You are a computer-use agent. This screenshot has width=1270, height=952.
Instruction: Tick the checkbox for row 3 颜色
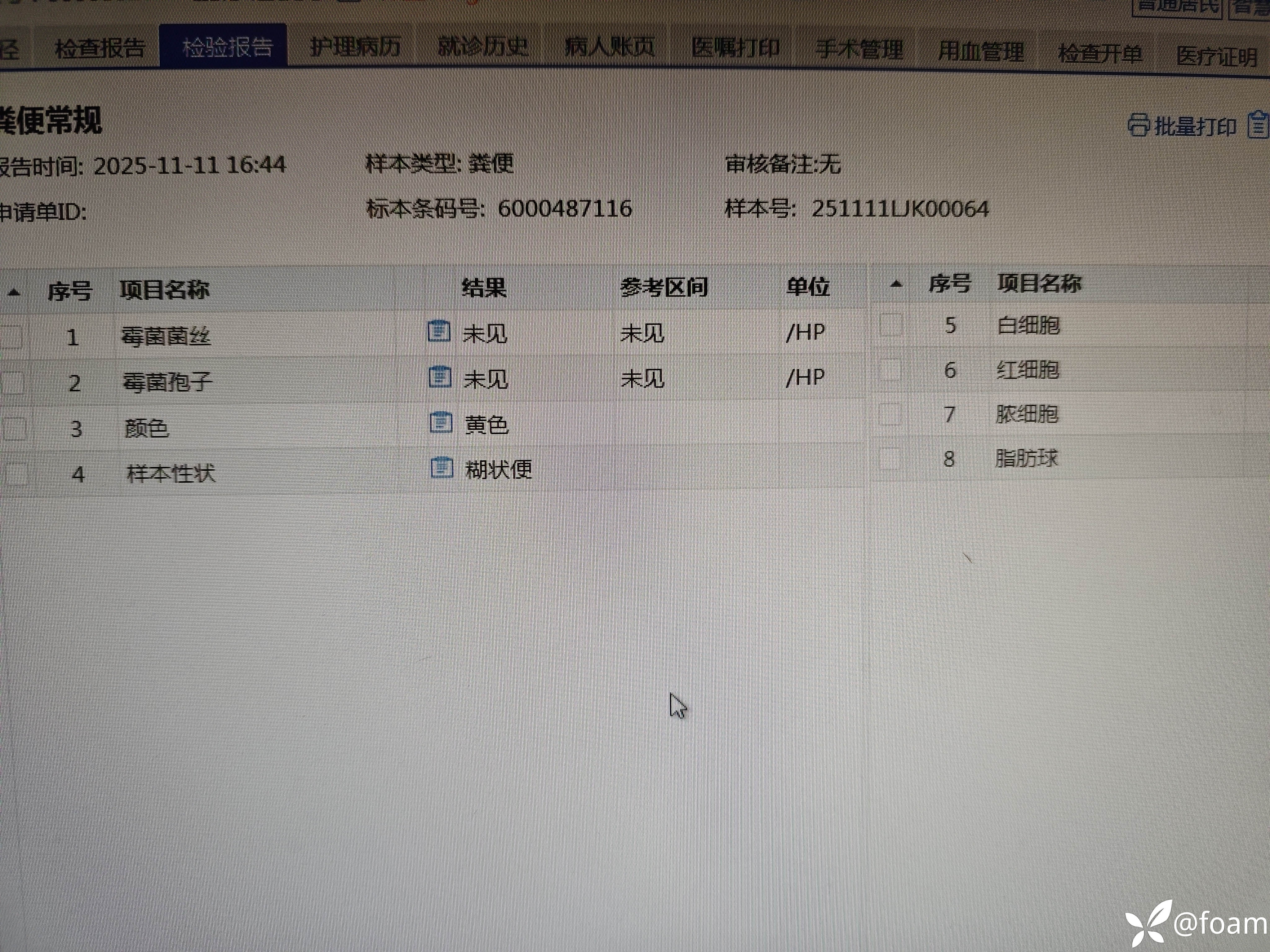[14, 428]
